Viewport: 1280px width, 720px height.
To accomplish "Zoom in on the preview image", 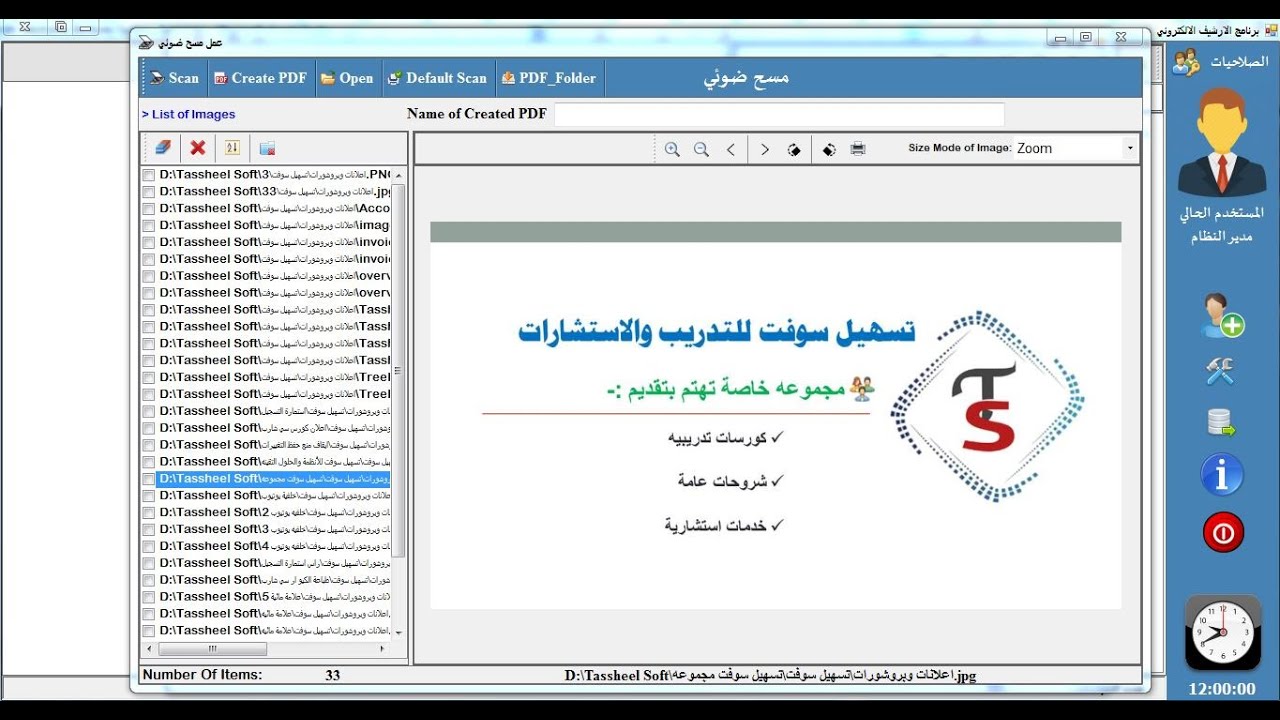I will [x=672, y=149].
